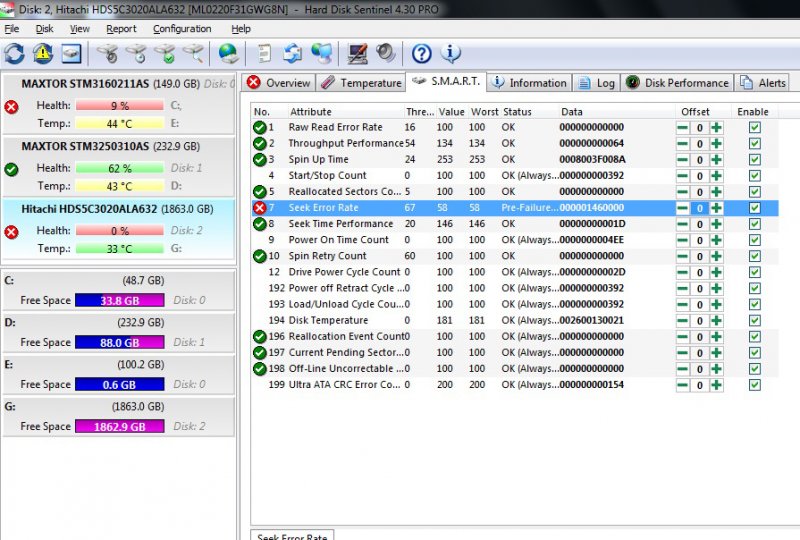The width and height of the screenshot is (800, 540).
Task: Click green check icon of Reallocation Event Count
Action: pos(260,336)
